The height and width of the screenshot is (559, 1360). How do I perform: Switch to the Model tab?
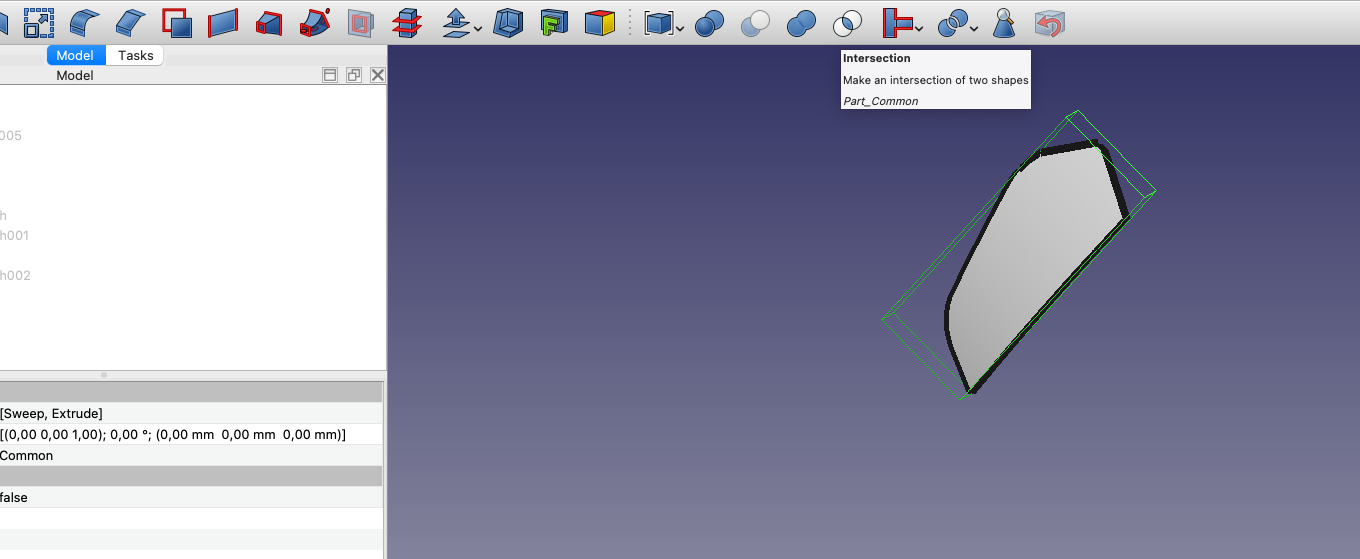75,55
